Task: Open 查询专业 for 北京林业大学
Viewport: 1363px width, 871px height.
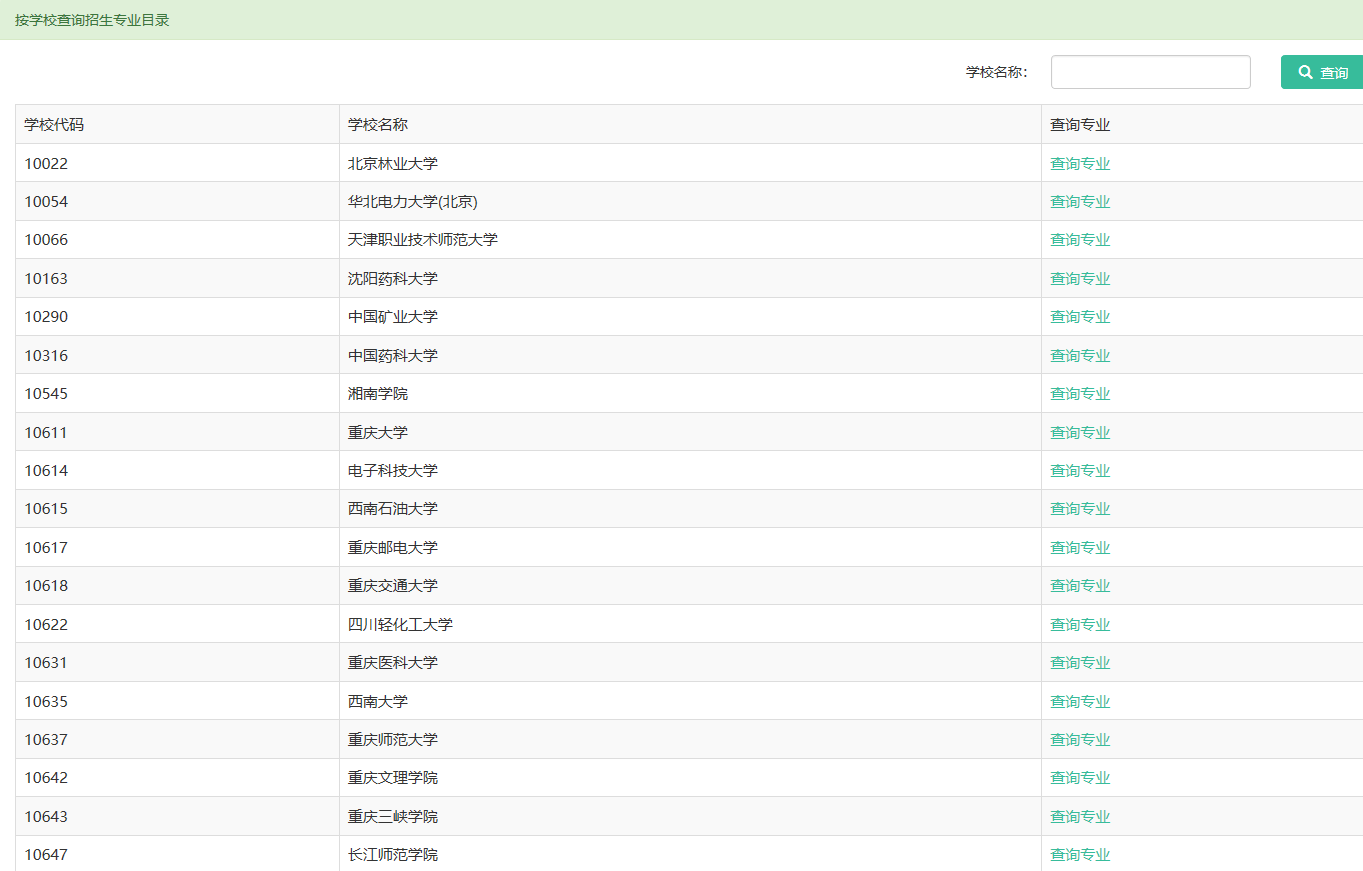Action: [x=1080, y=163]
